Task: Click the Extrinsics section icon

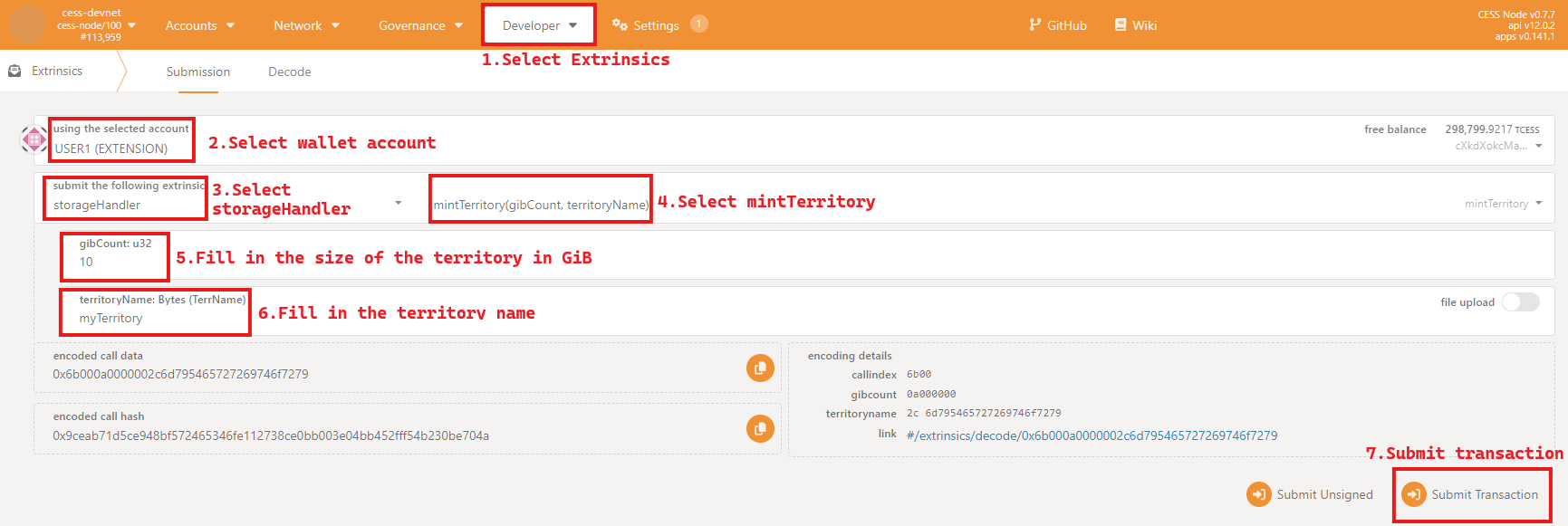Action: (14, 71)
